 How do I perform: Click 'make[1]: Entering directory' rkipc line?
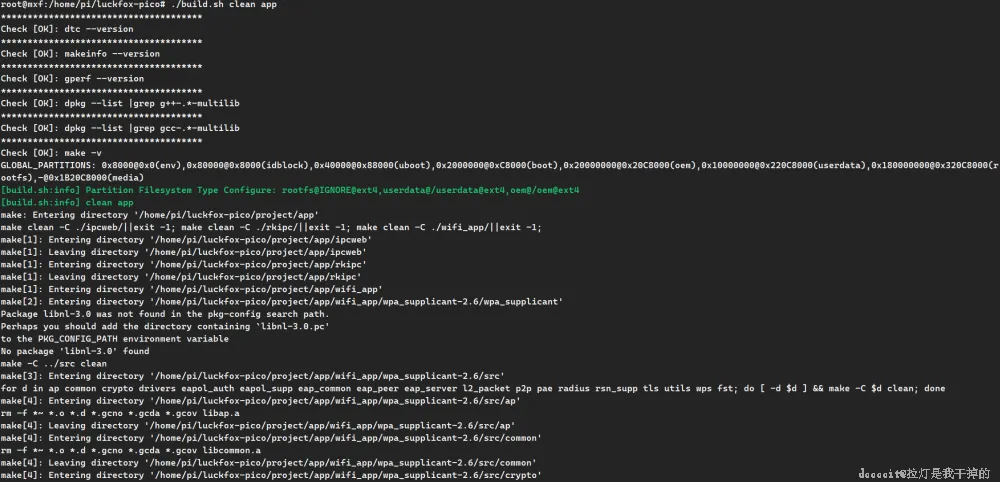(184, 265)
